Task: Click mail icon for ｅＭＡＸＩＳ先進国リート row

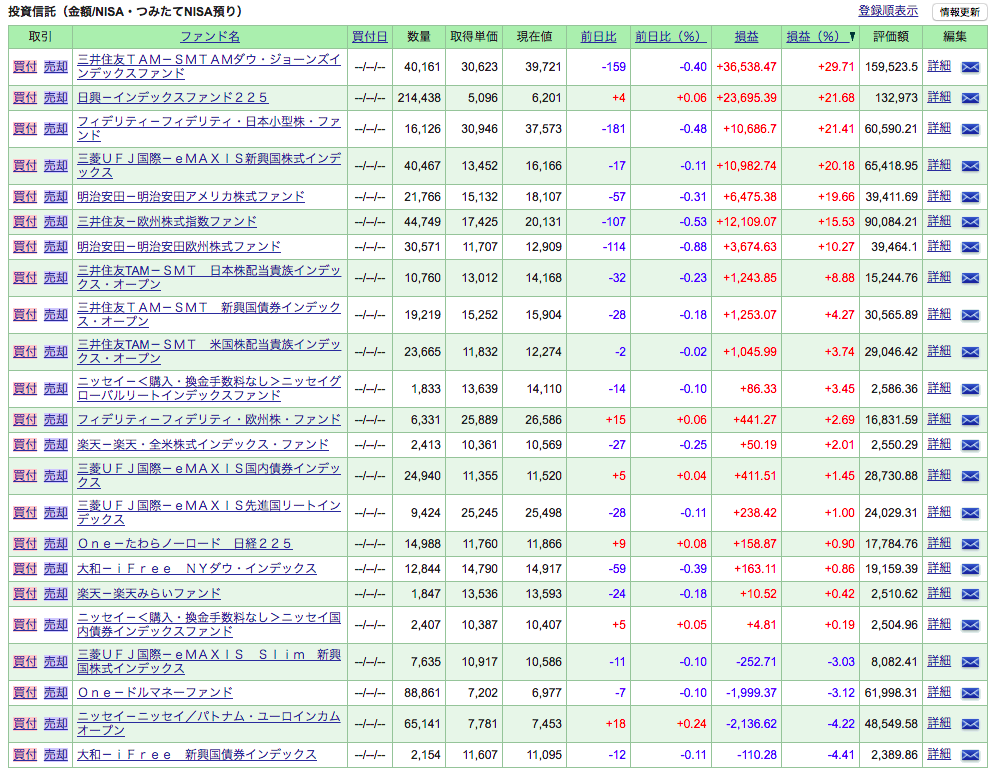Action: (970, 513)
